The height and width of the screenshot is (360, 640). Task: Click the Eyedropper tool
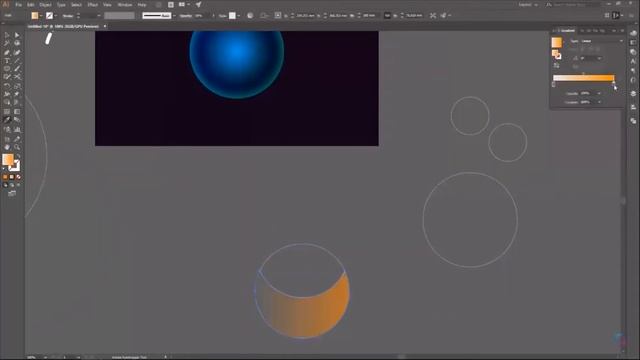[7, 120]
